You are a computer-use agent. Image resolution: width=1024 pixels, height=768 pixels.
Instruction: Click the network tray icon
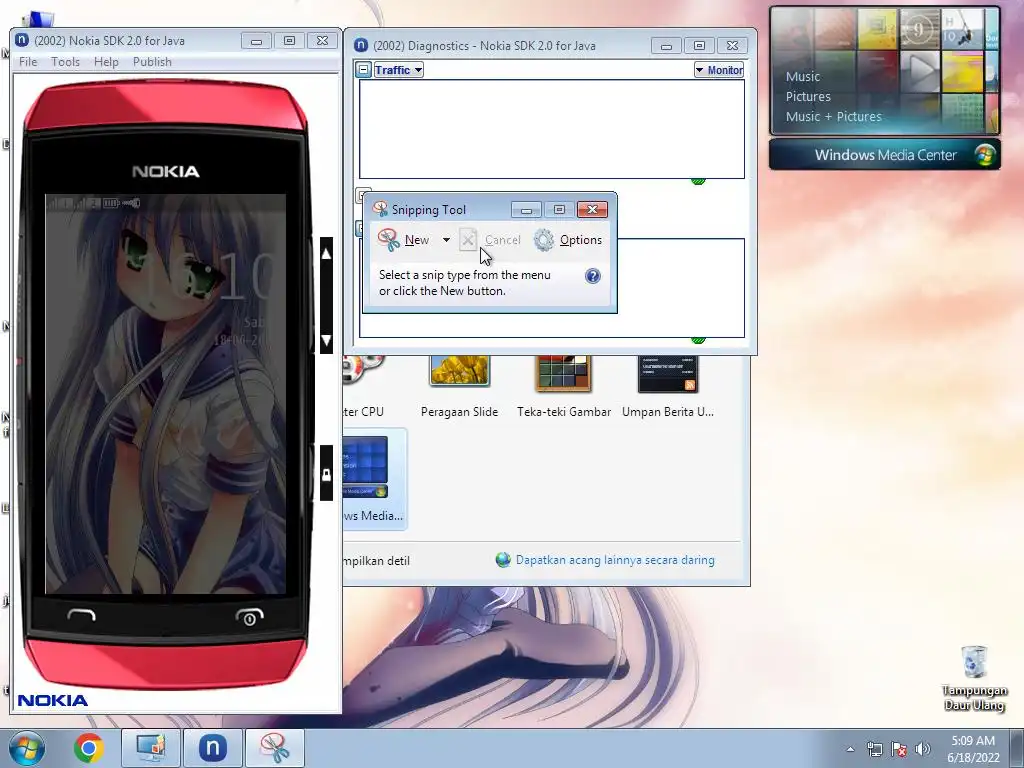click(874, 749)
